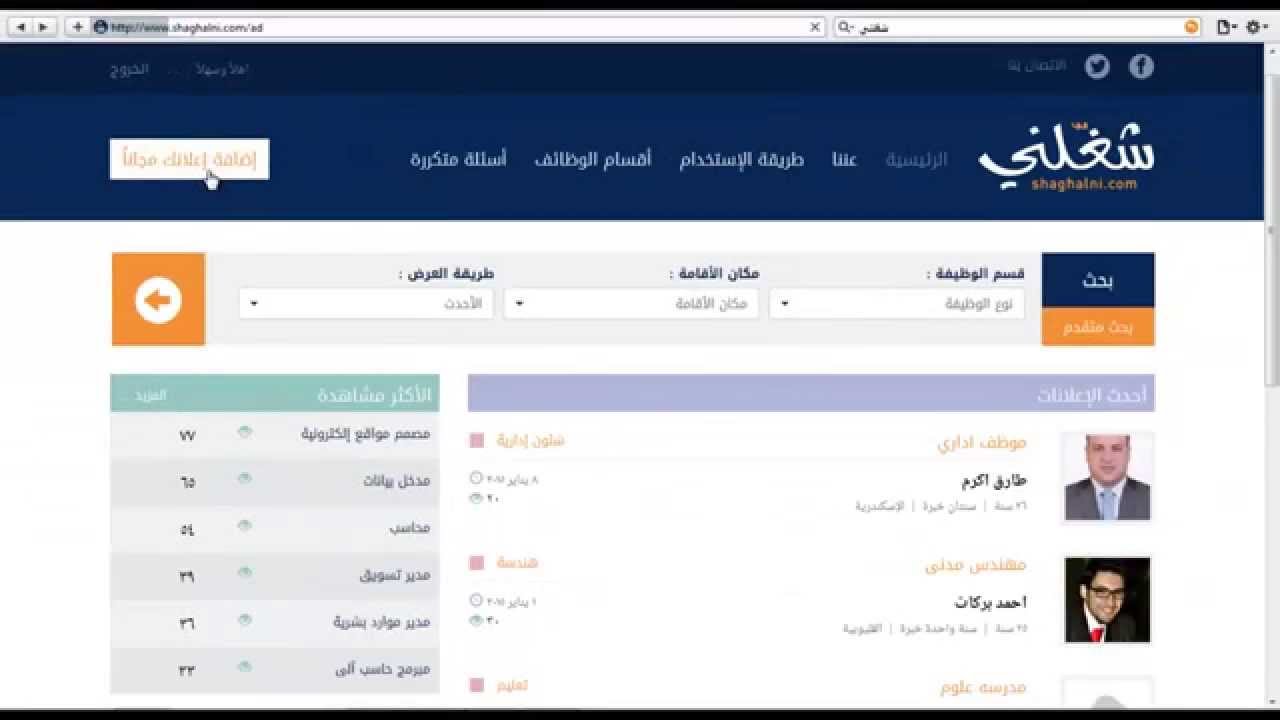This screenshot has height=720, width=1280.
Task: Click the eye icon in the مدير تسويق row
Action: 245,573
